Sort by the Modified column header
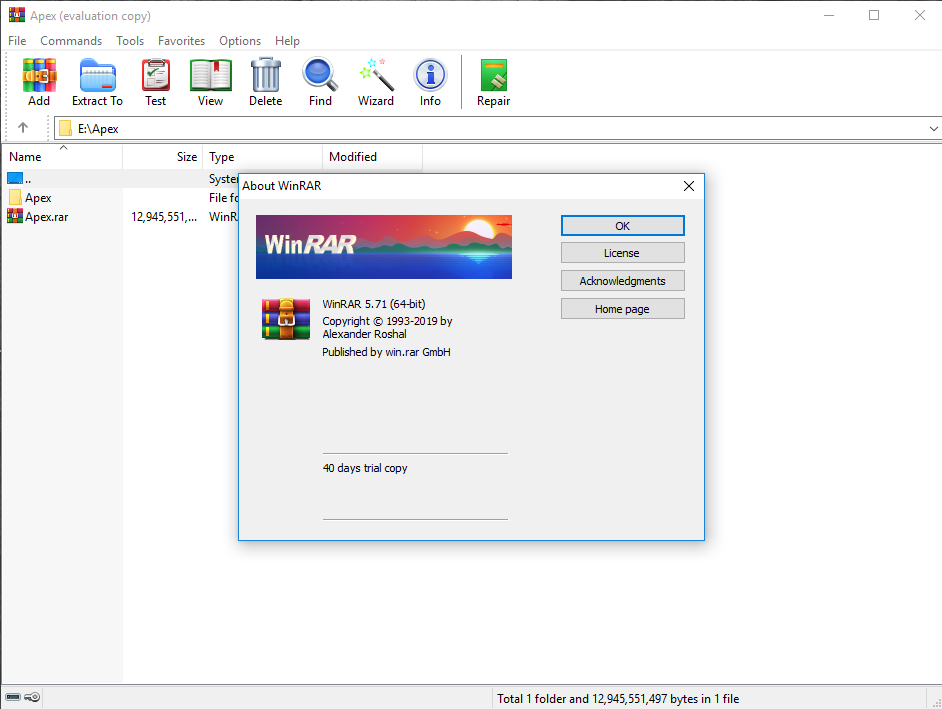Image resolution: width=942 pixels, height=709 pixels. [x=372, y=157]
